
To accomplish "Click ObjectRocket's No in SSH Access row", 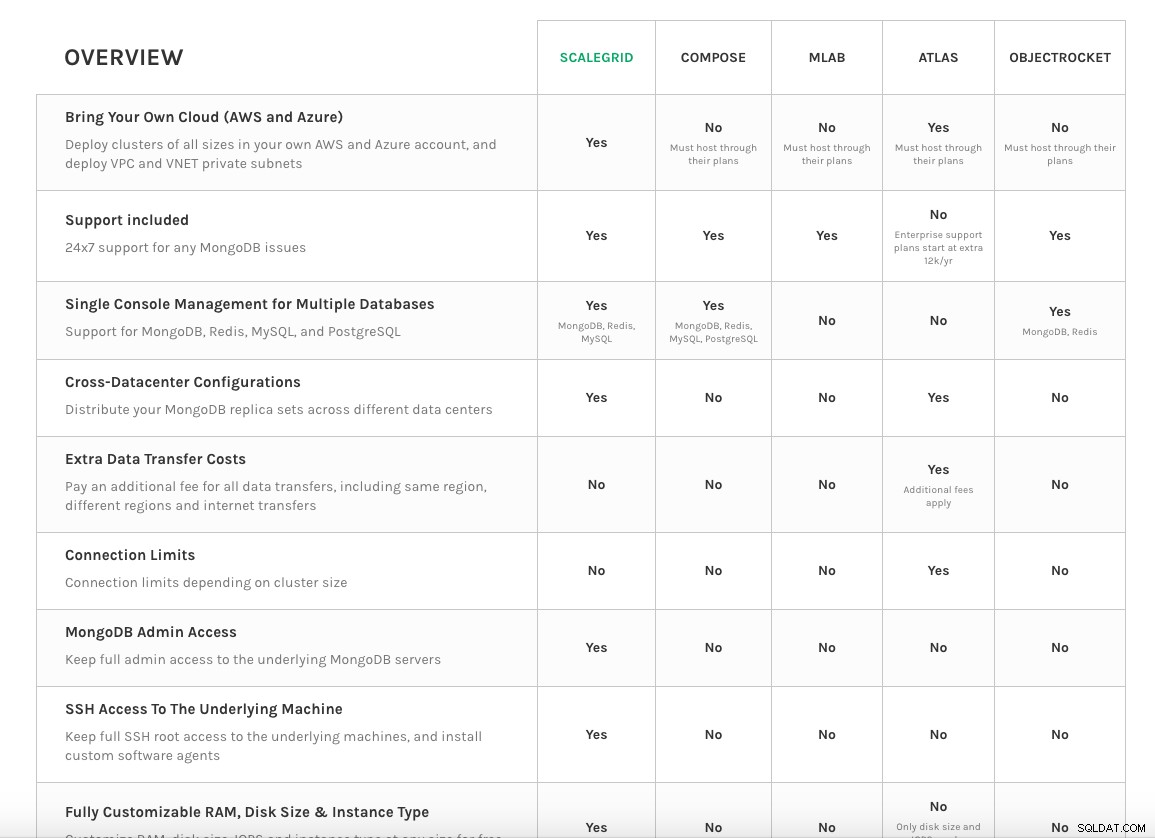I will pyautogui.click(x=1060, y=735).
